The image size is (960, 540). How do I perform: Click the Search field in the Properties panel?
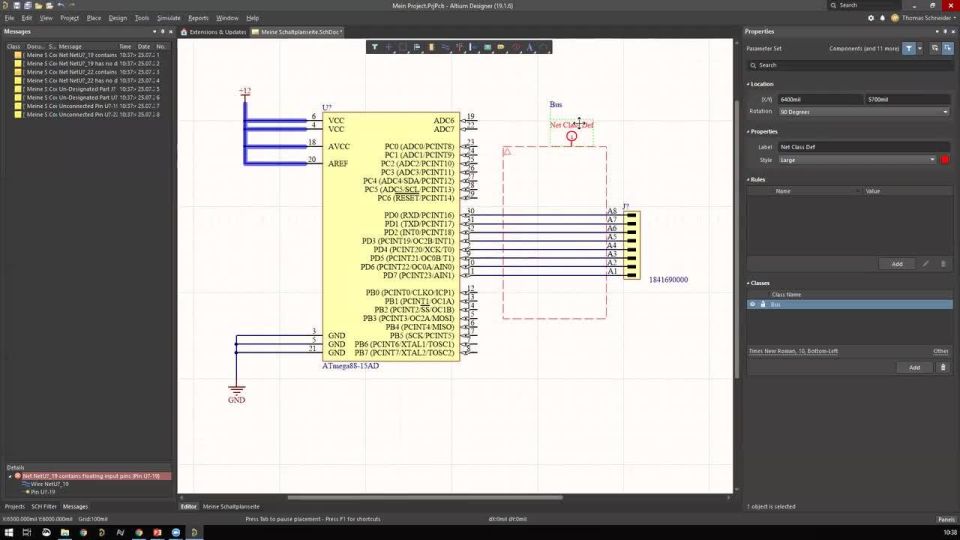click(850, 65)
